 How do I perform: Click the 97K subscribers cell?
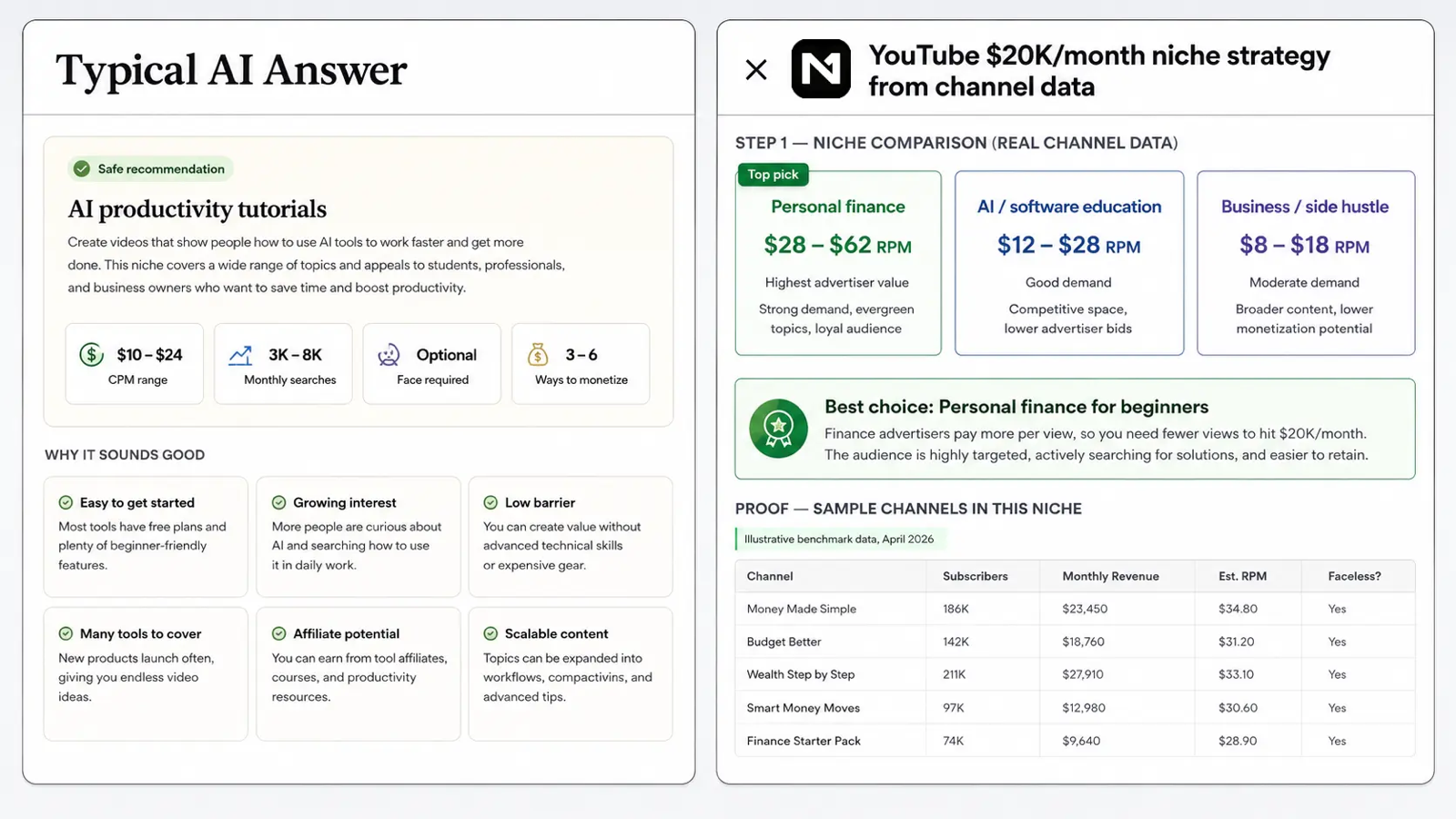click(953, 708)
